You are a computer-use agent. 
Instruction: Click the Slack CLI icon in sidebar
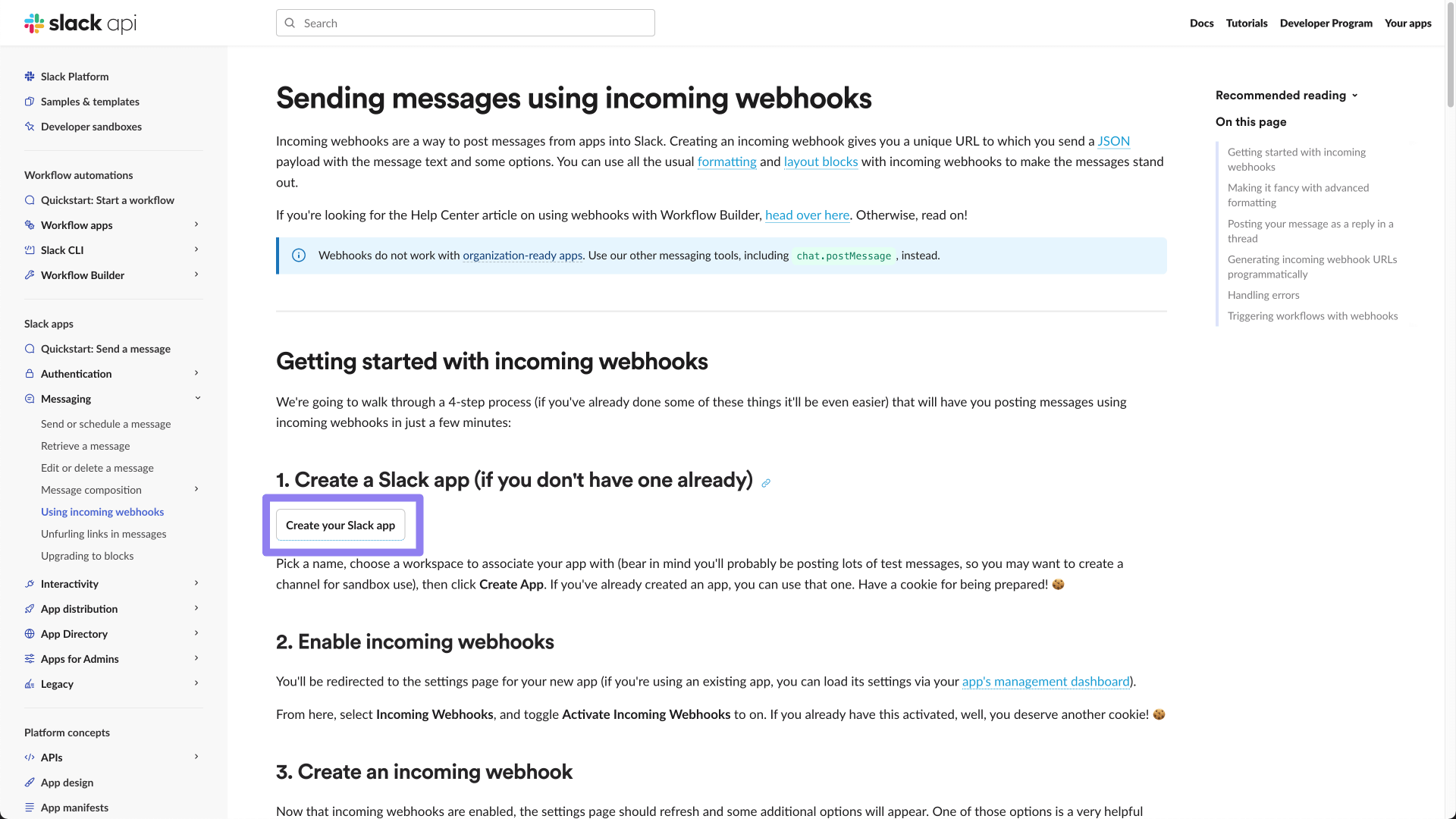pos(29,249)
